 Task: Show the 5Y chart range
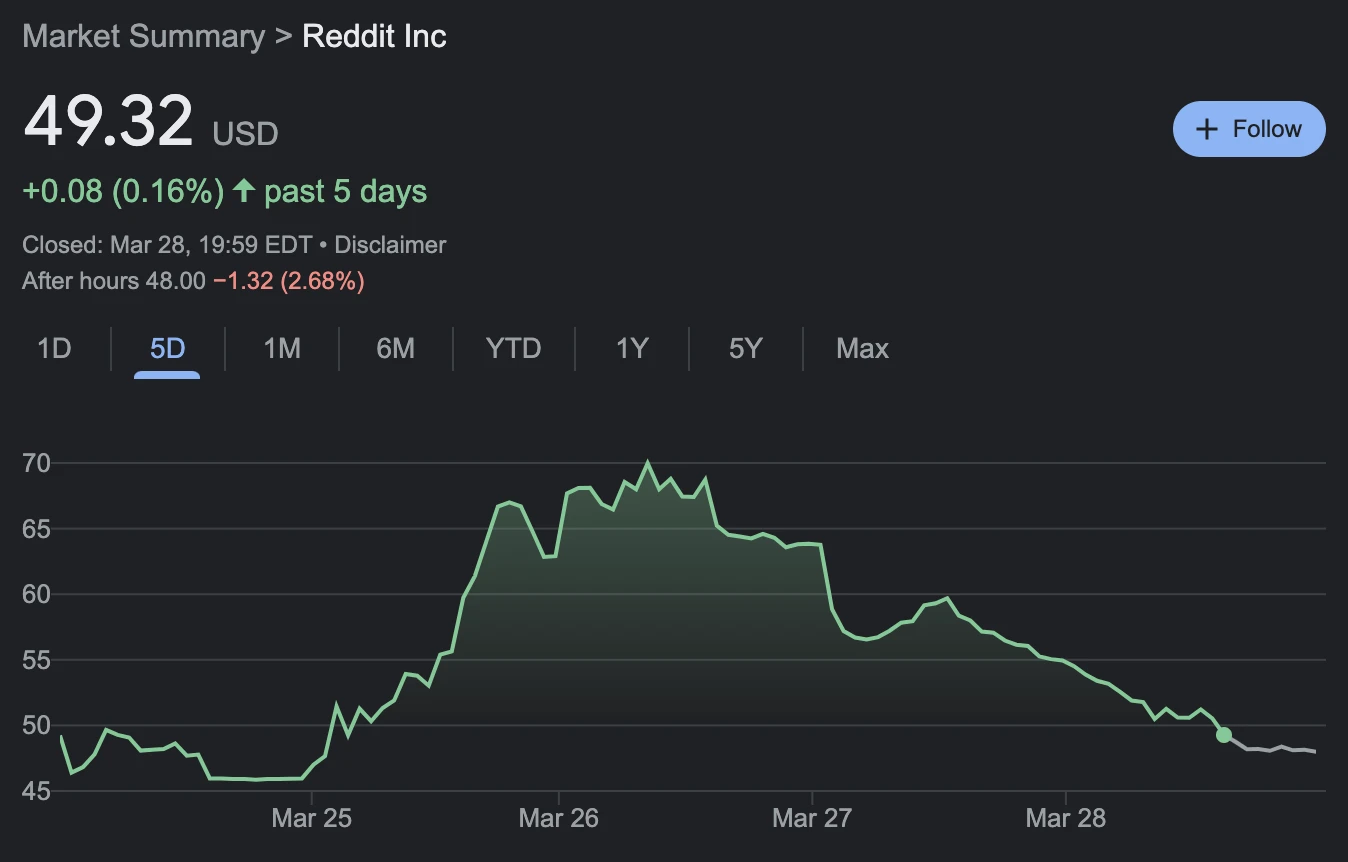[x=745, y=349]
